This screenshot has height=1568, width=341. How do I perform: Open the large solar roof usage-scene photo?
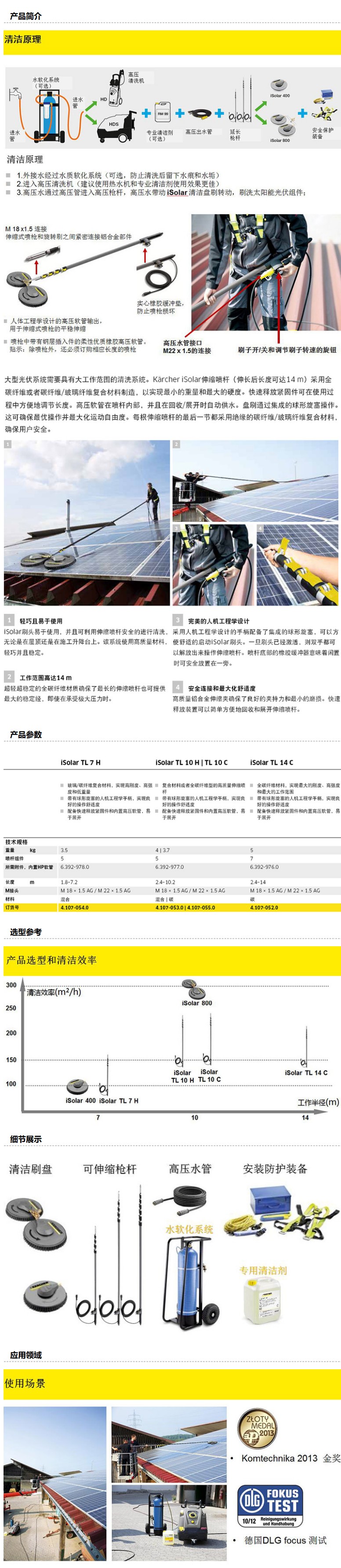(54, 1483)
